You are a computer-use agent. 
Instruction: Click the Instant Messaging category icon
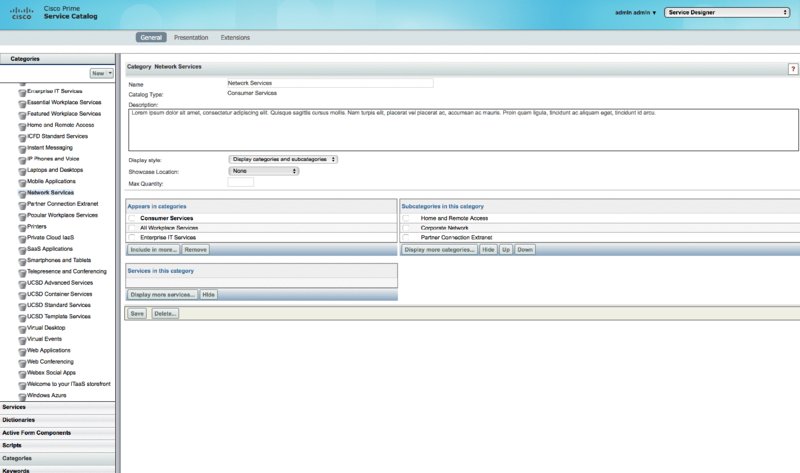click(x=22, y=147)
